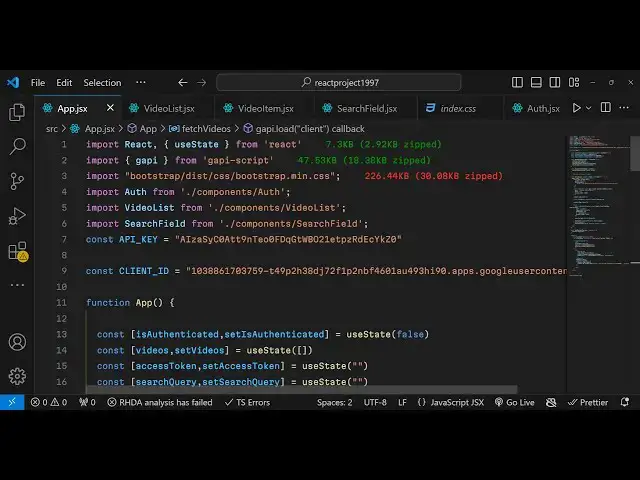The width and height of the screenshot is (640, 480).
Task: Click the VS Code logo icon
Action: pyautogui.click(x=13, y=82)
